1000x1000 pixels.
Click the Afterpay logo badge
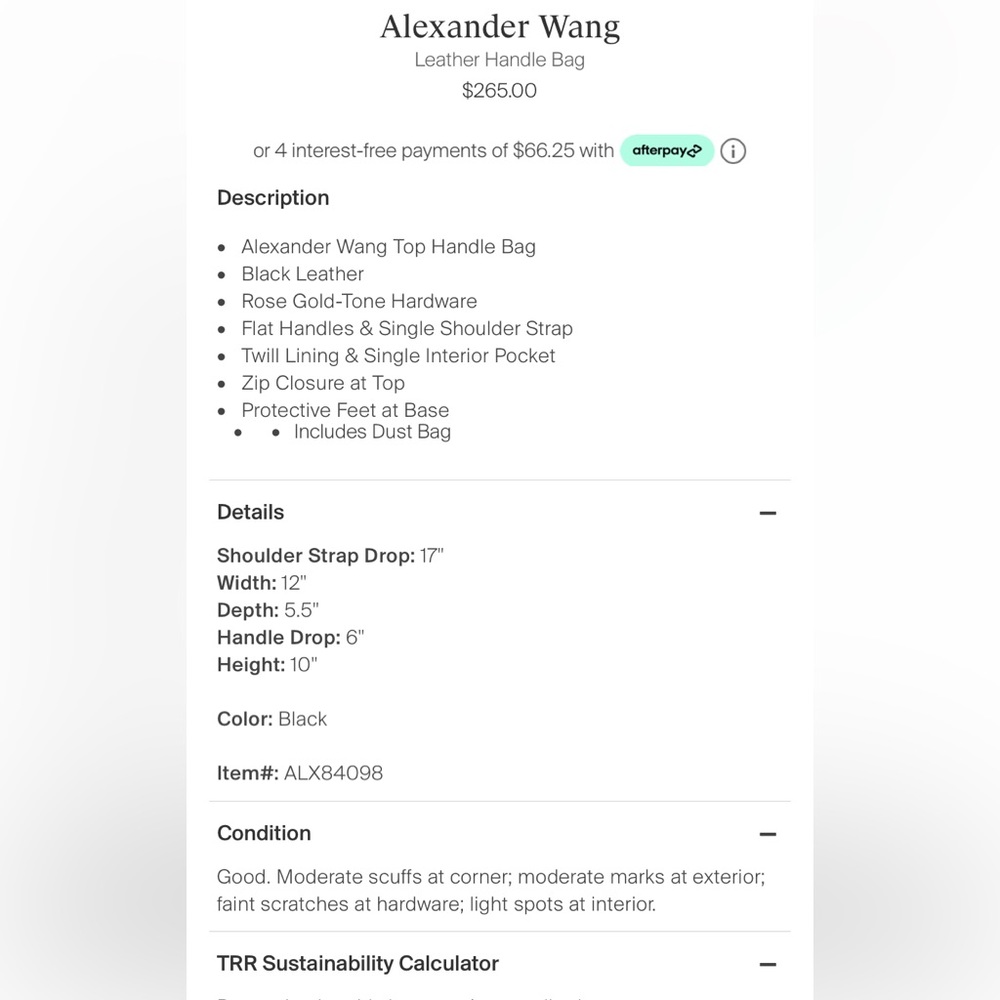click(666, 151)
